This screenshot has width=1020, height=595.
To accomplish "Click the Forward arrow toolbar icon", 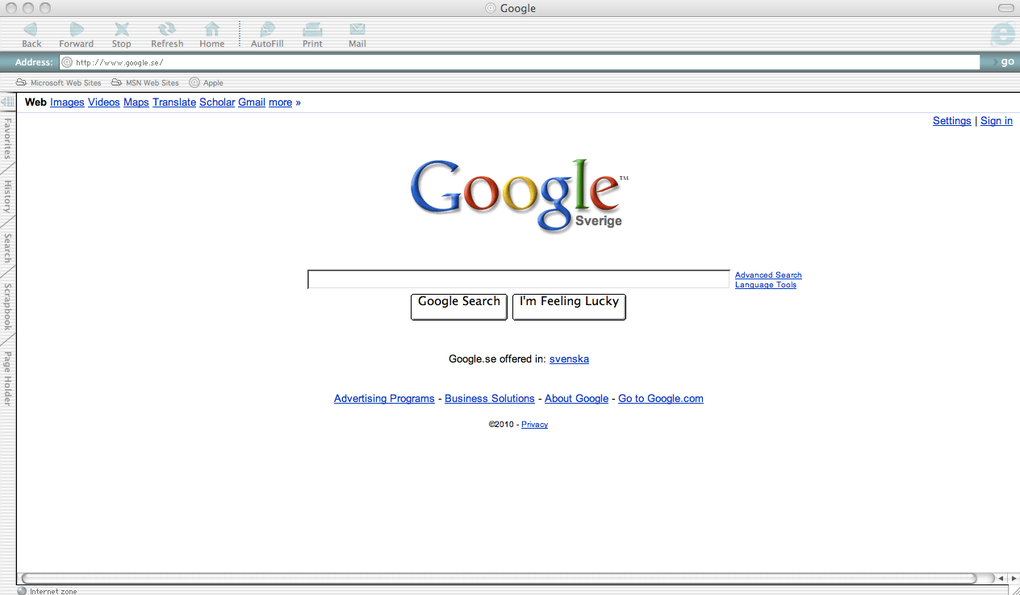I will pyautogui.click(x=77, y=29).
